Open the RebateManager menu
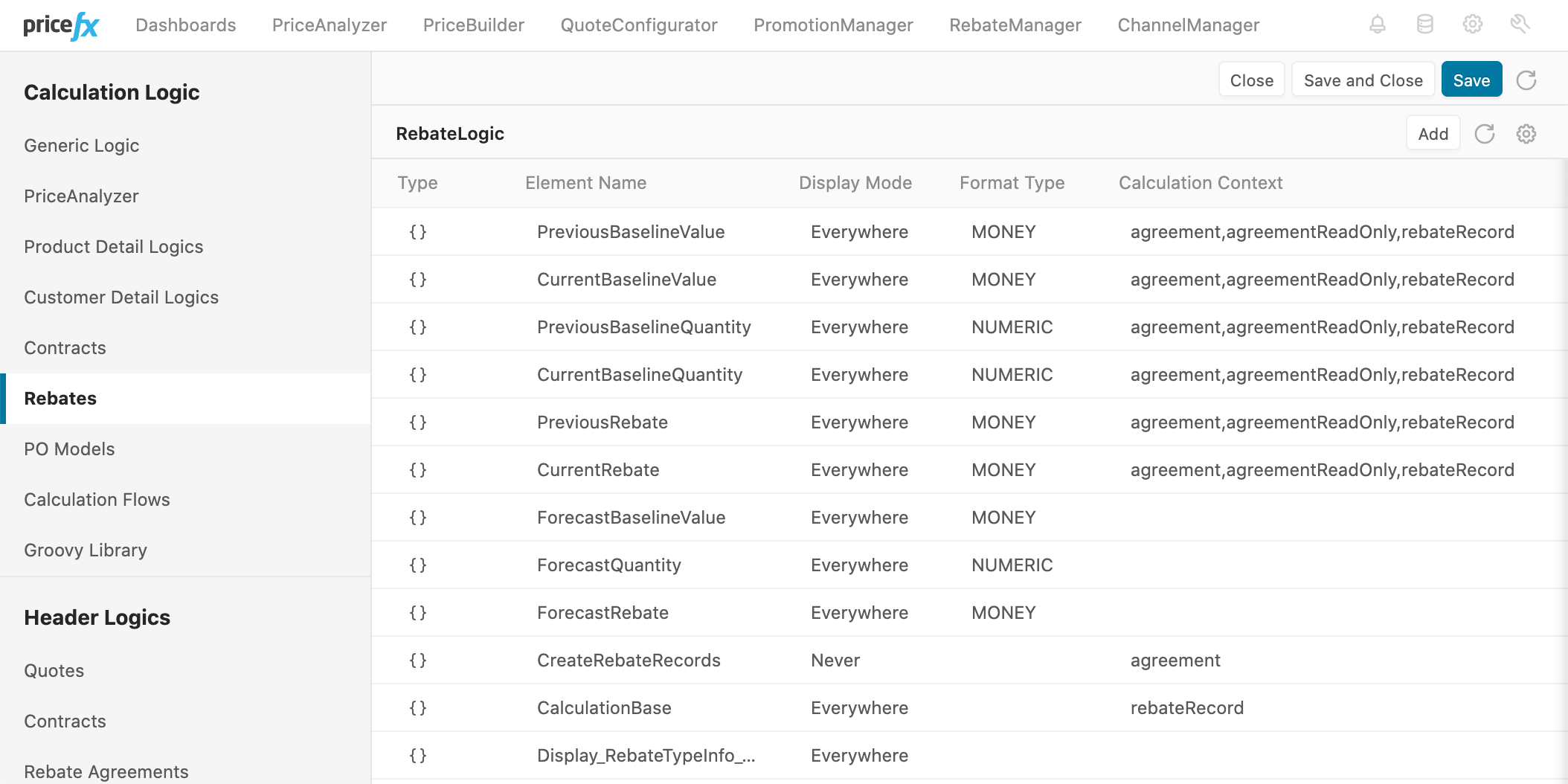The height and width of the screenshot is (784, 1568). pyautogui.click(x=1015, y=25)
